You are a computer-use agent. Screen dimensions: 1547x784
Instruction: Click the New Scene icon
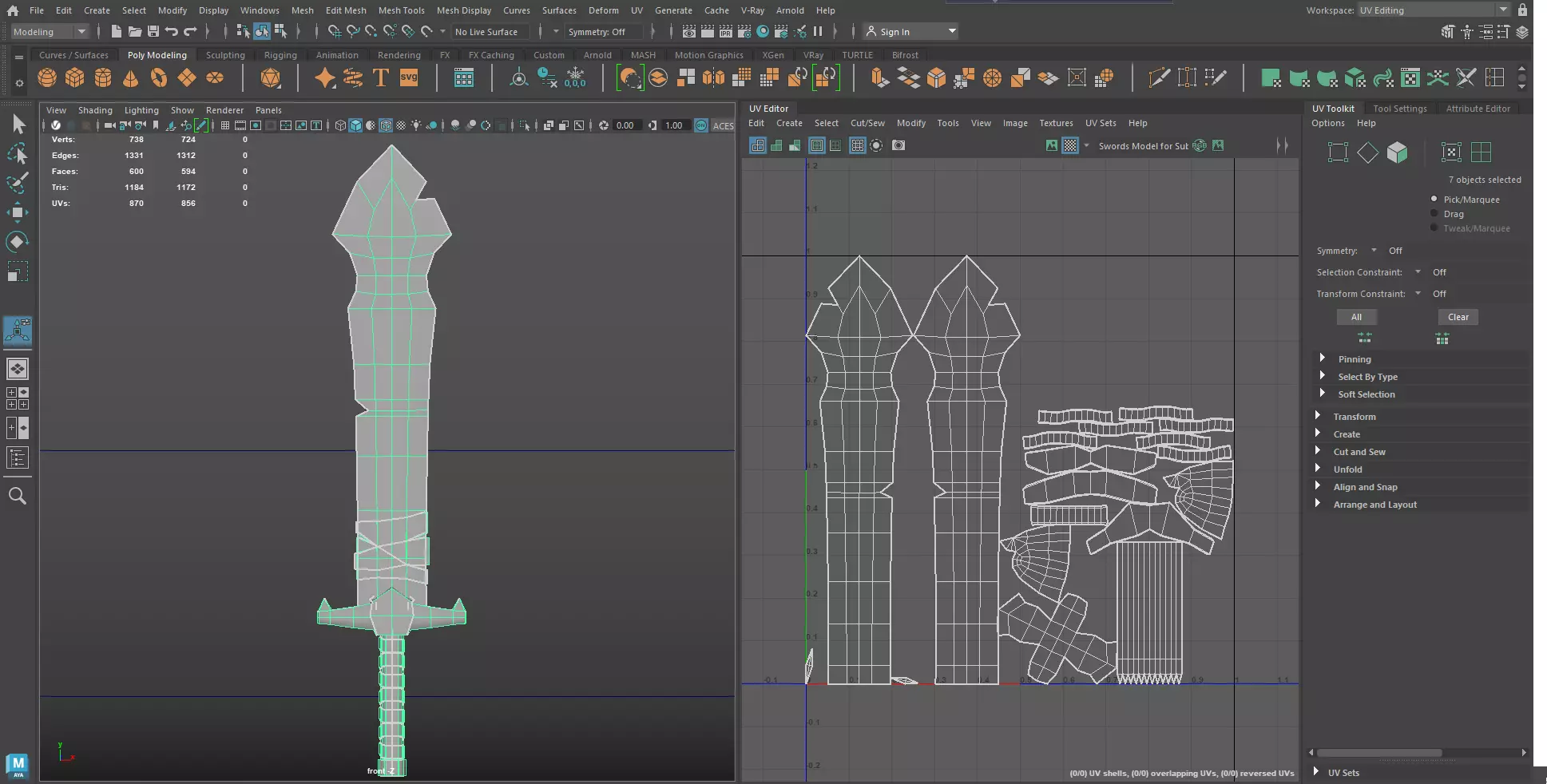click(117, 31)
